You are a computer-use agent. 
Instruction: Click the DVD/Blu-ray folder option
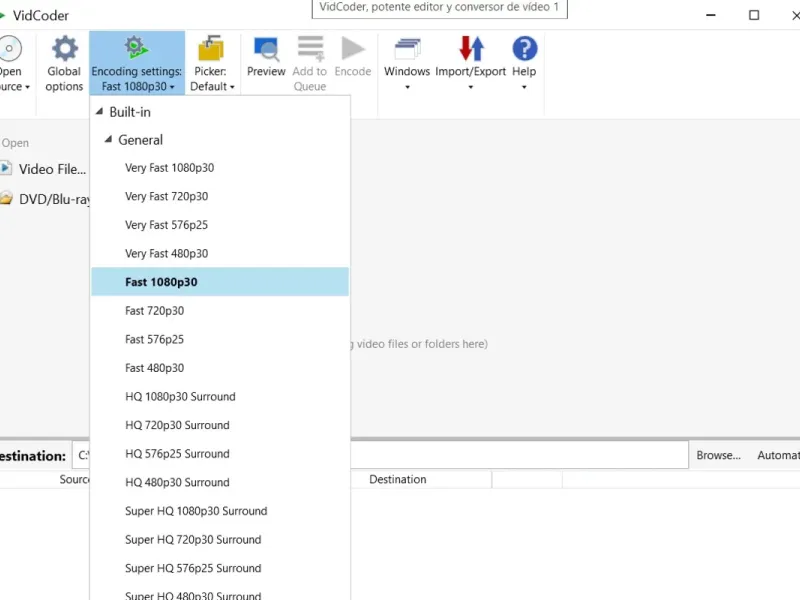coord(54,199)
